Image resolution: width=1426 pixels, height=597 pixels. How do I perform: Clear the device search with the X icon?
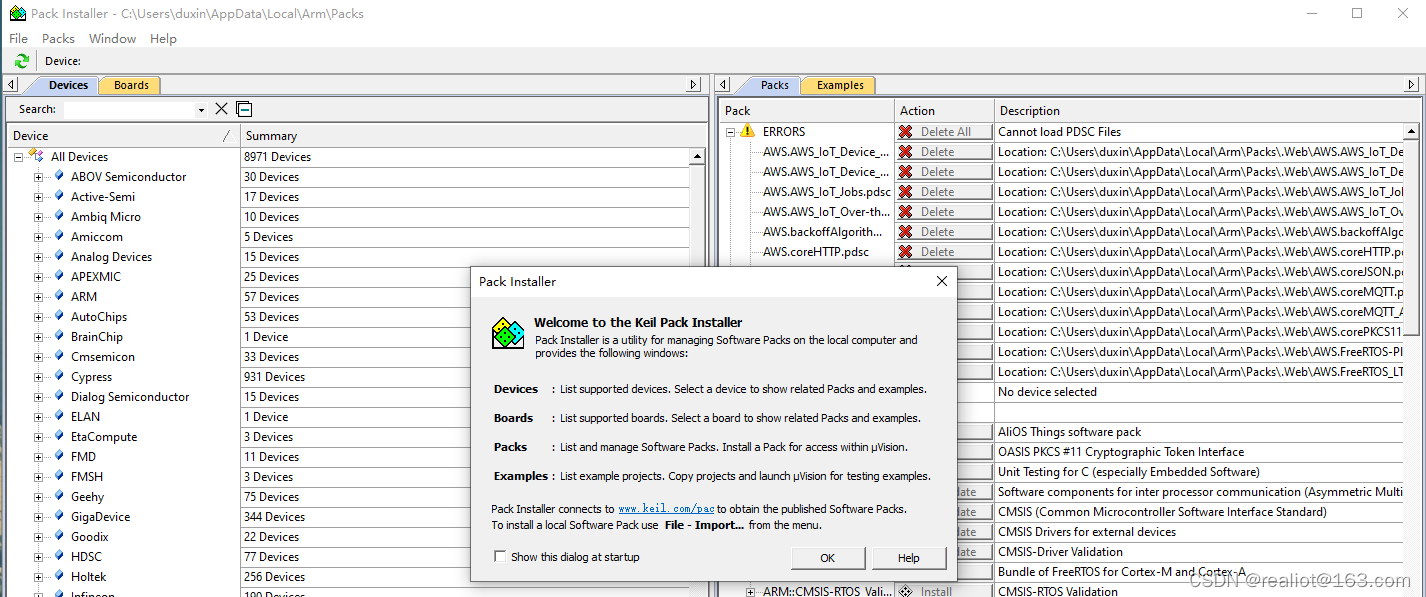[222, 109]
